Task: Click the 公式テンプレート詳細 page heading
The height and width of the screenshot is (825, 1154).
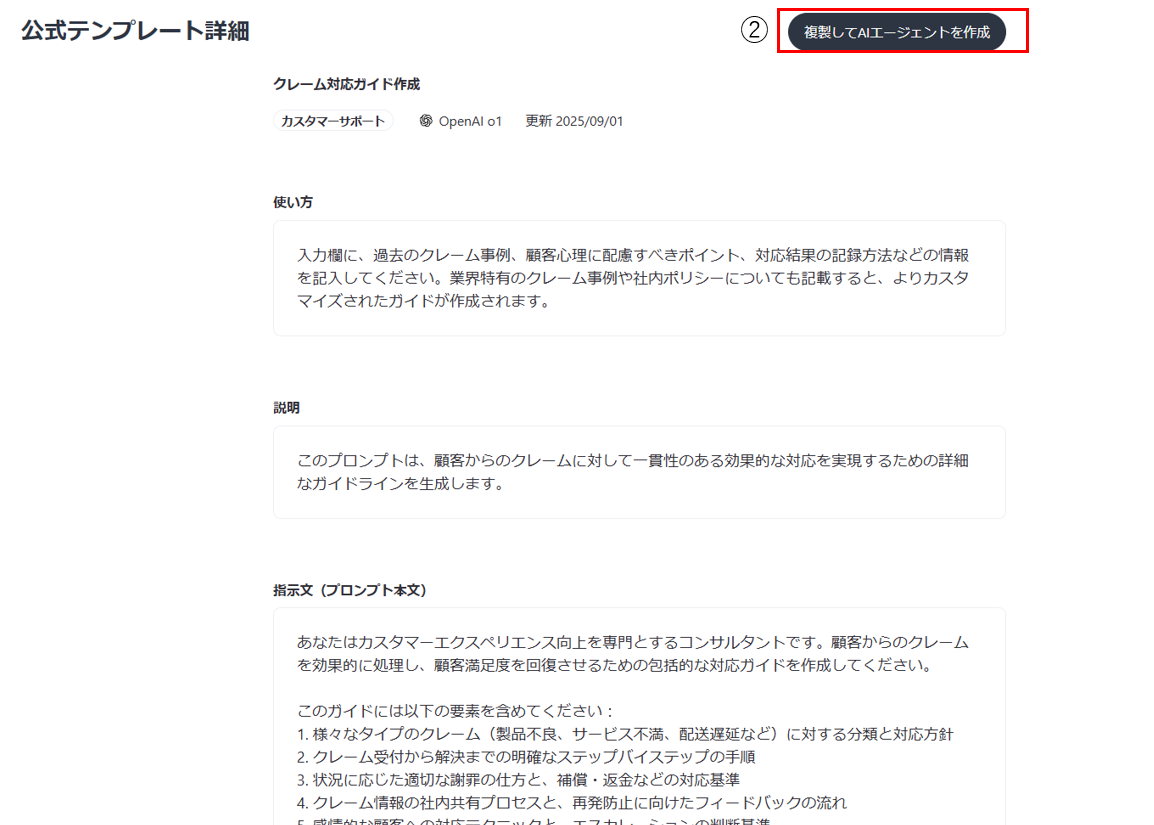Action: point(133,31)
